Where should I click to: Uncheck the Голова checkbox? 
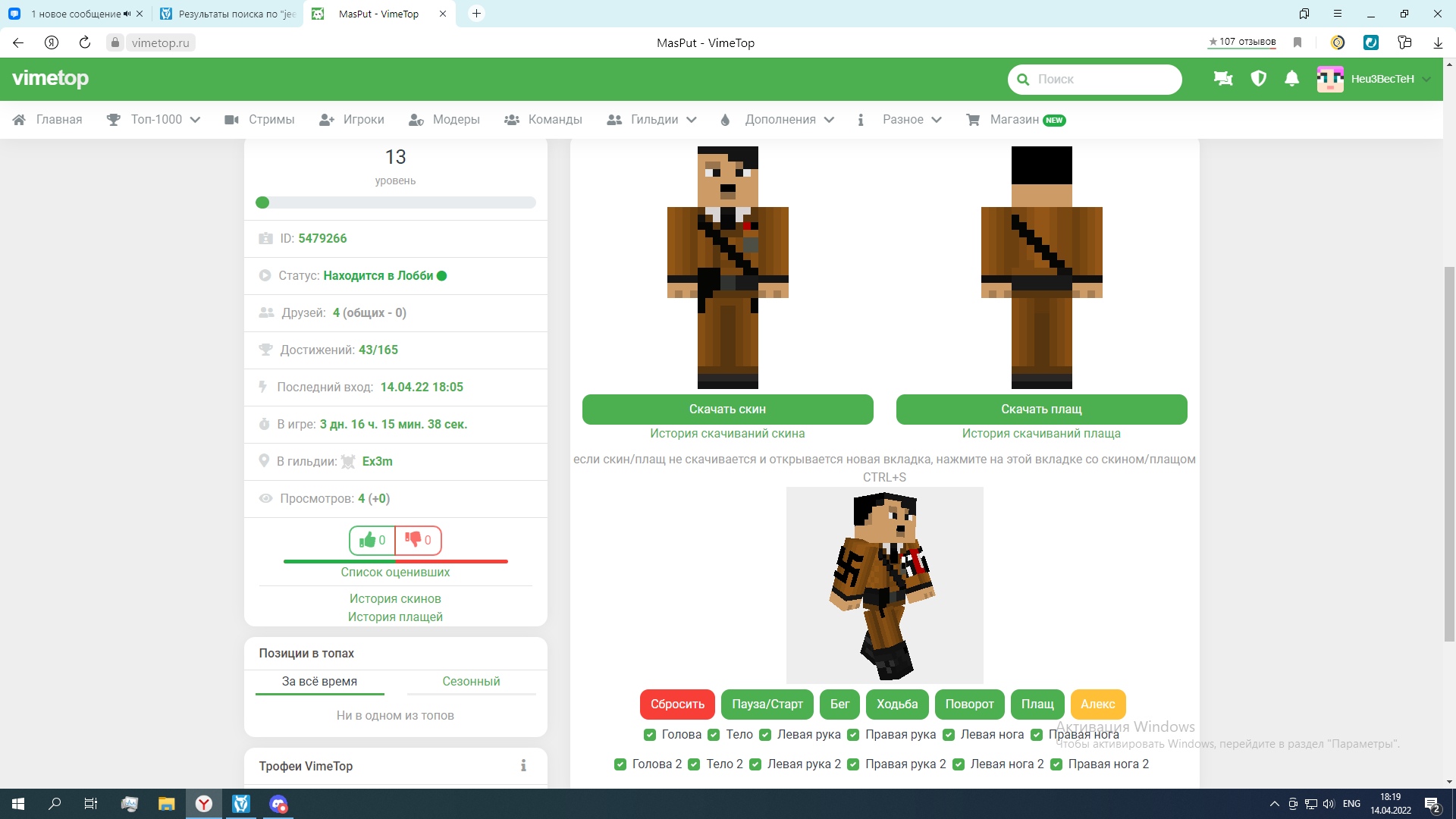650,735
